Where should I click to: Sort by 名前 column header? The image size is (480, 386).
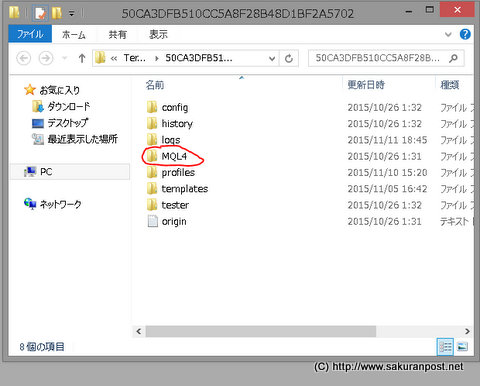click(x=155, y=85)
